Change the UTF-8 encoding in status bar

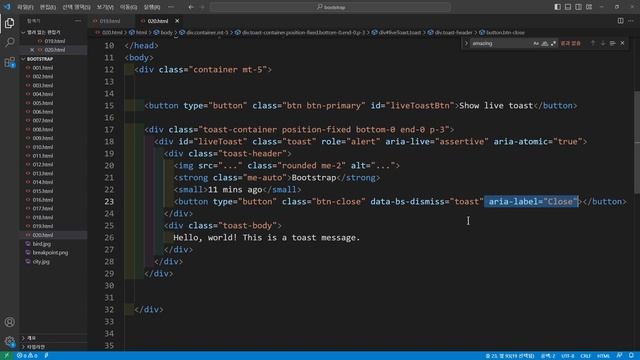567,356
